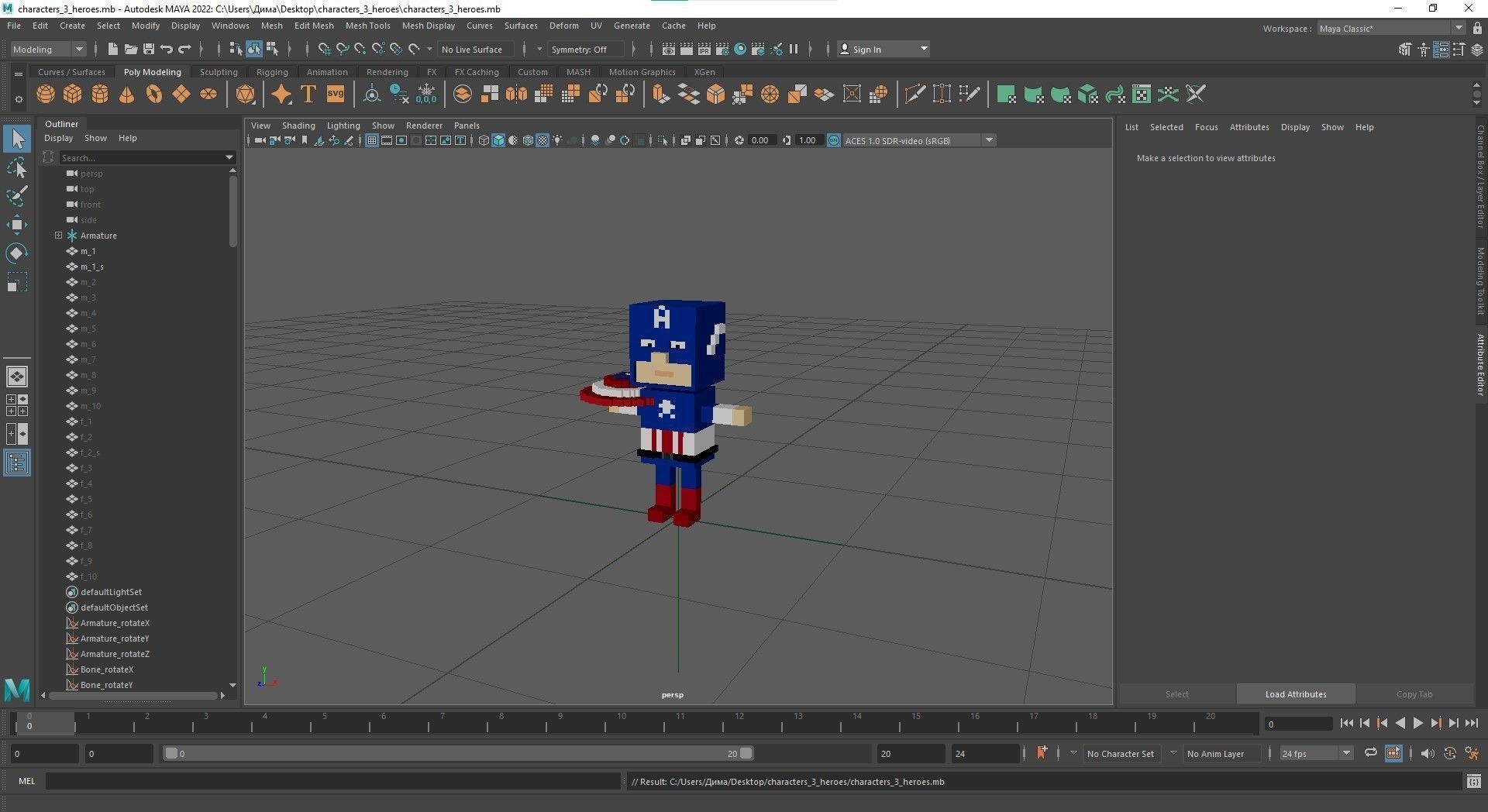Click the MEL command language label
The image size is (1488, 812).
pos(26,781)
